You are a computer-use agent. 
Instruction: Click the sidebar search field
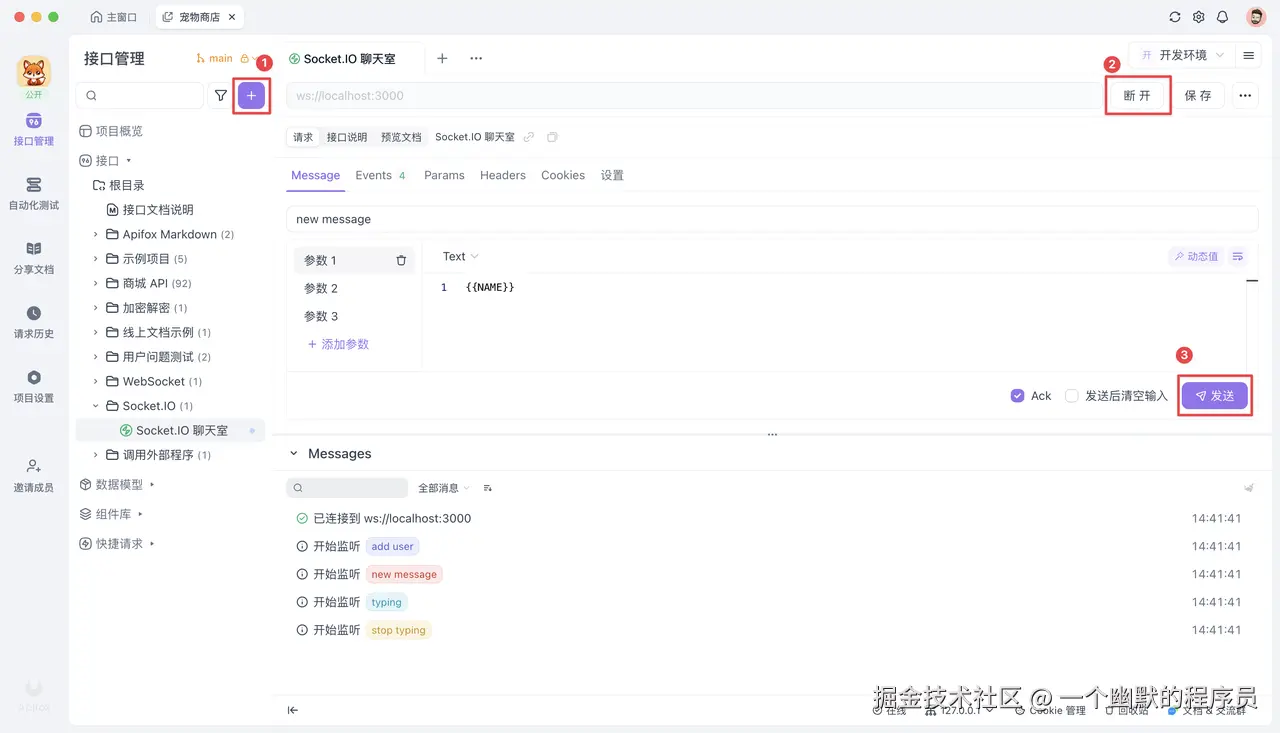[x=140, y=95]
